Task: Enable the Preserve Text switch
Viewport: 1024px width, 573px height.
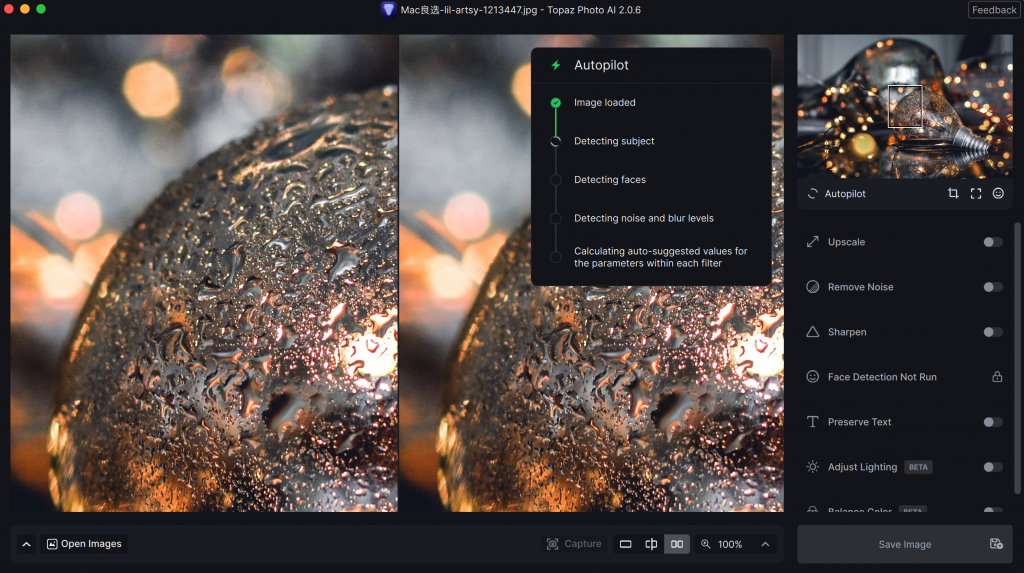Action: coord(993,422)
